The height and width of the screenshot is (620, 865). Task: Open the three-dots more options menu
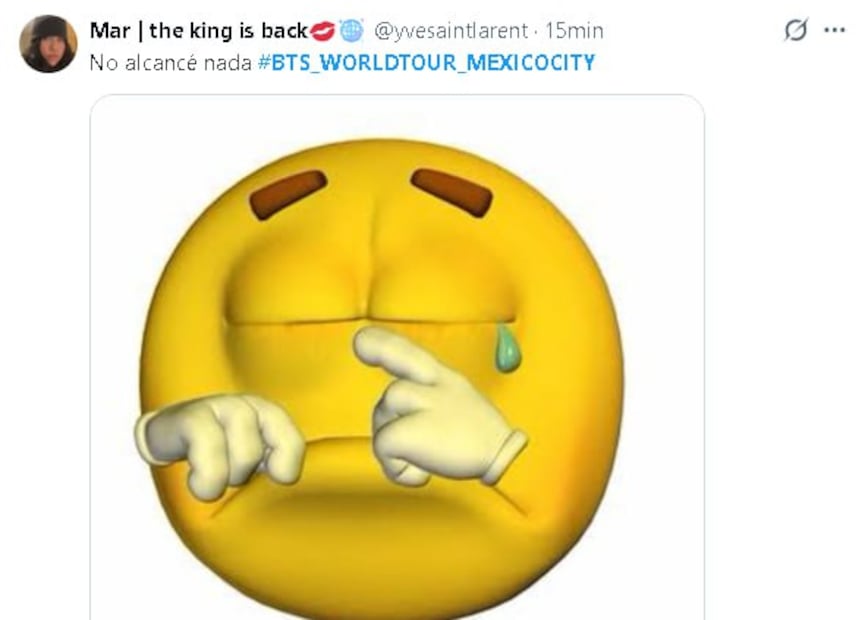(x=834, y=31)
